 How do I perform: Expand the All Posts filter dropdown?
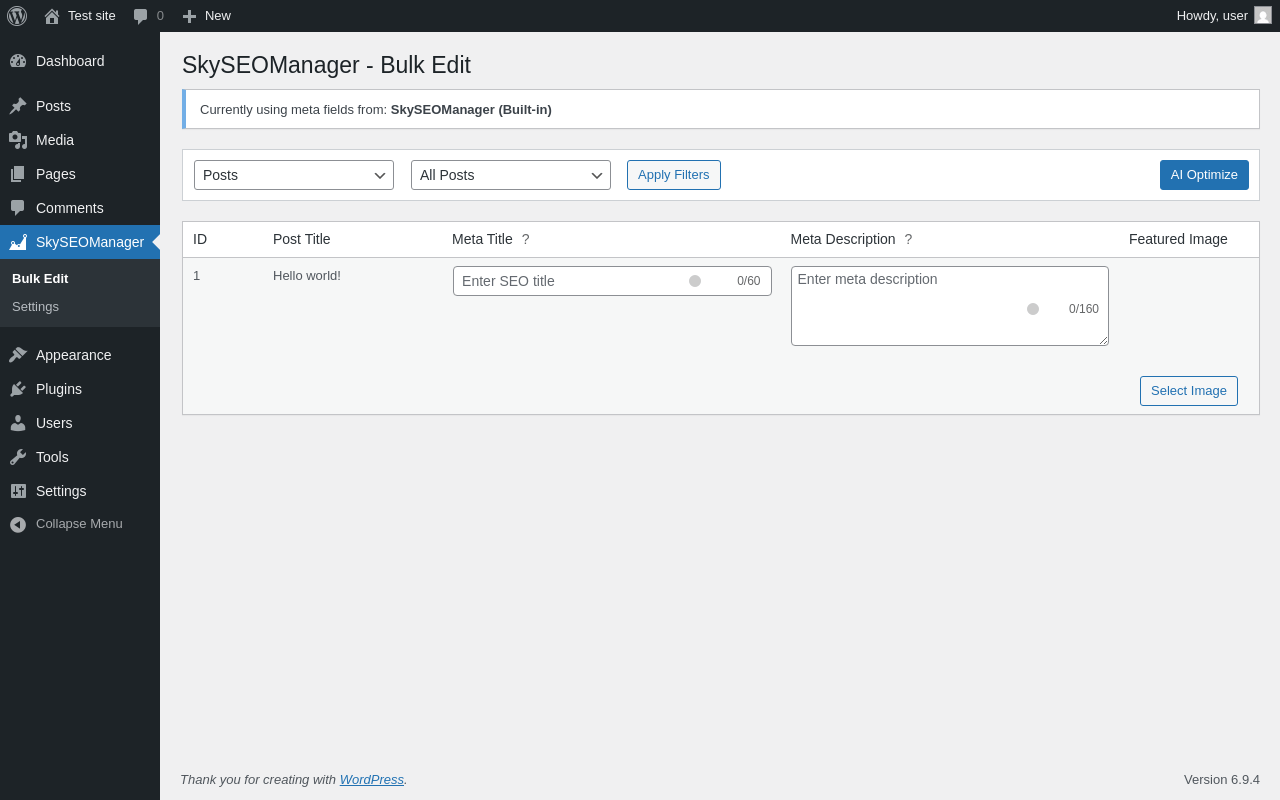[x=511, y=175]
